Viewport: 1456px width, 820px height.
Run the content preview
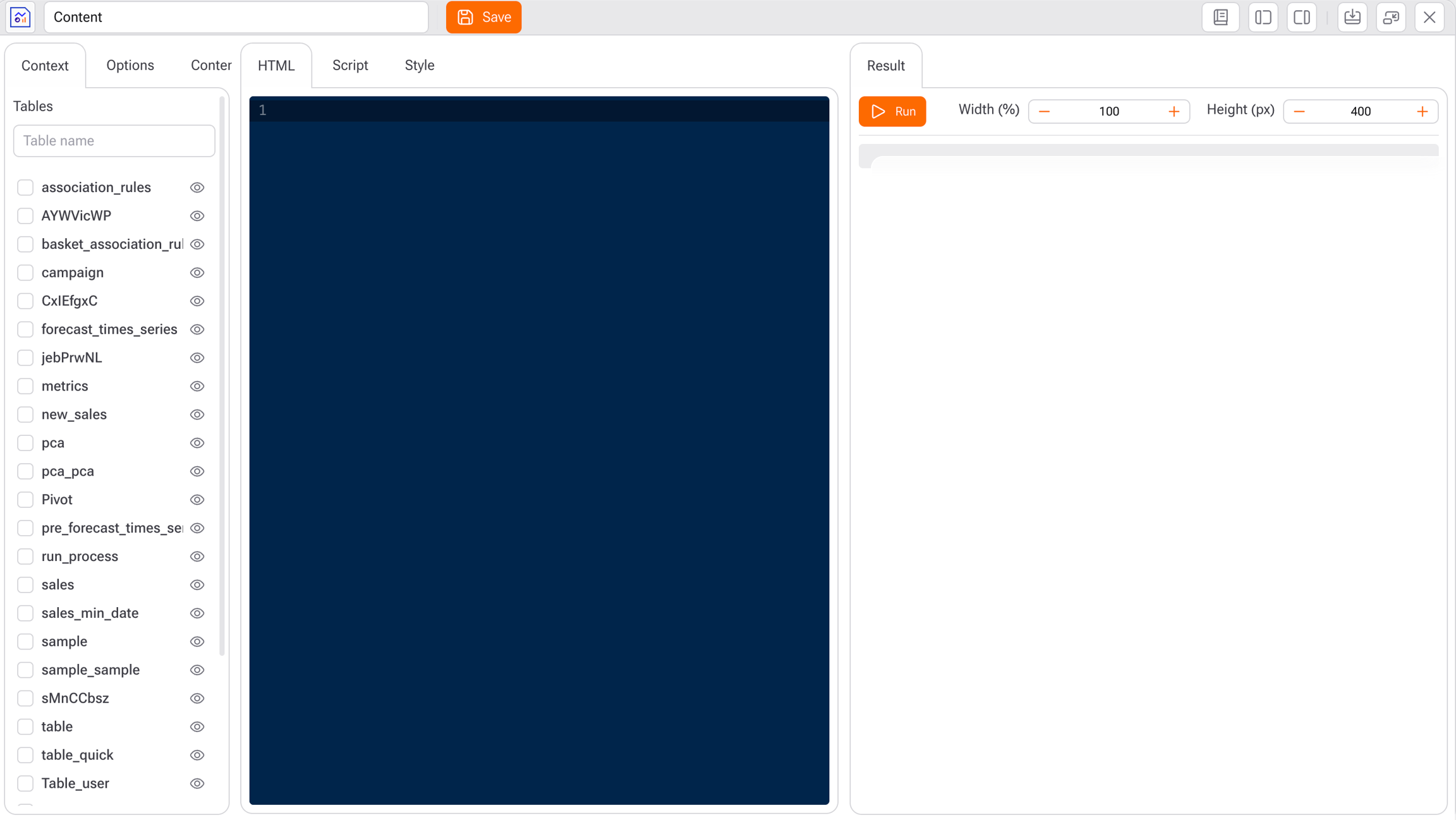pyautogui.click(x=892, y=112)
